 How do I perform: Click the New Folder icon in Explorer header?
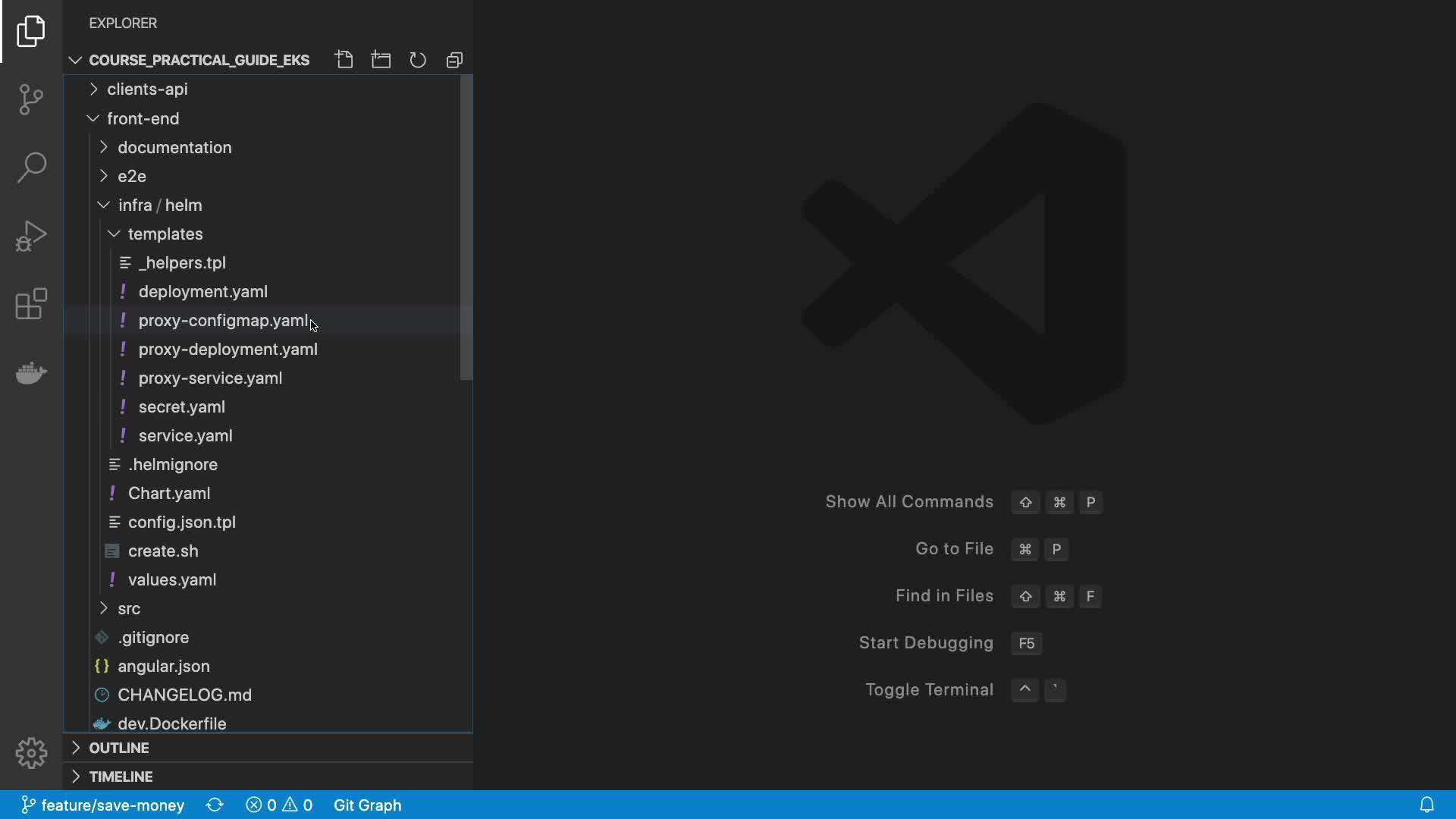(x=381, y=60)
